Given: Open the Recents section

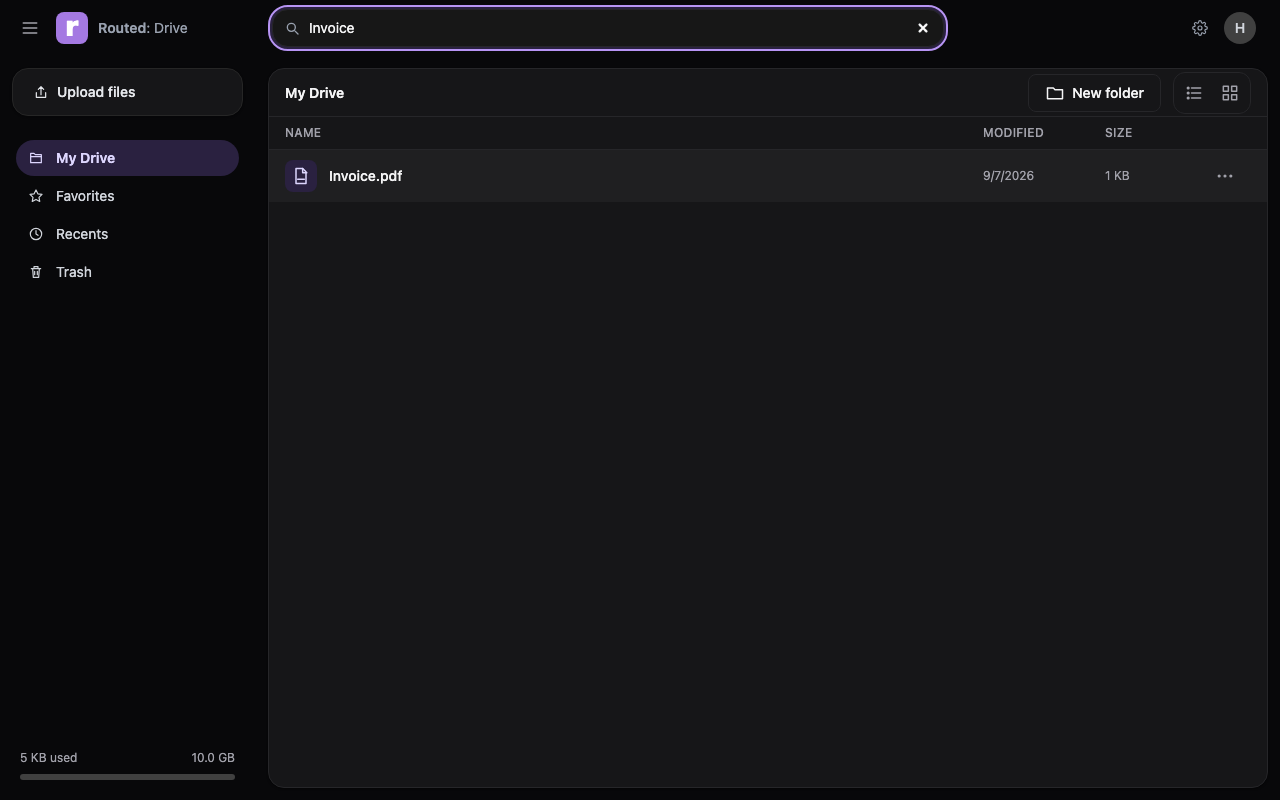Looking at the screenshot, I should (127, 234).
